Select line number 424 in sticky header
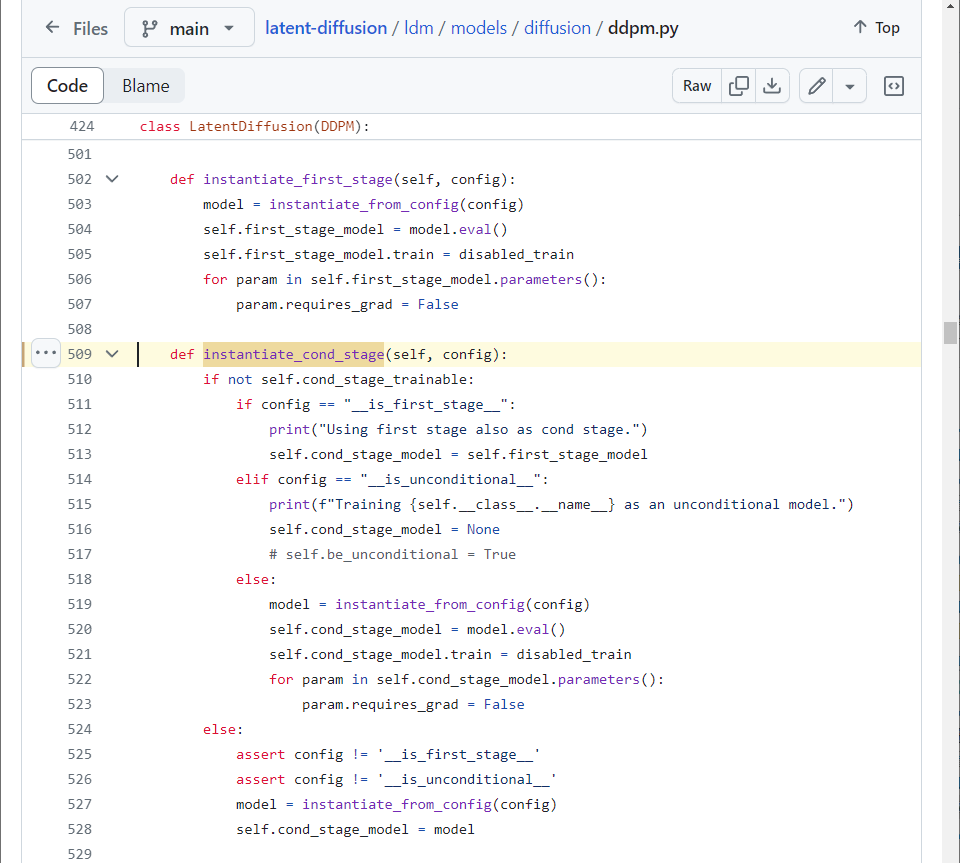The image size is (960, 863). click(81, 126)
